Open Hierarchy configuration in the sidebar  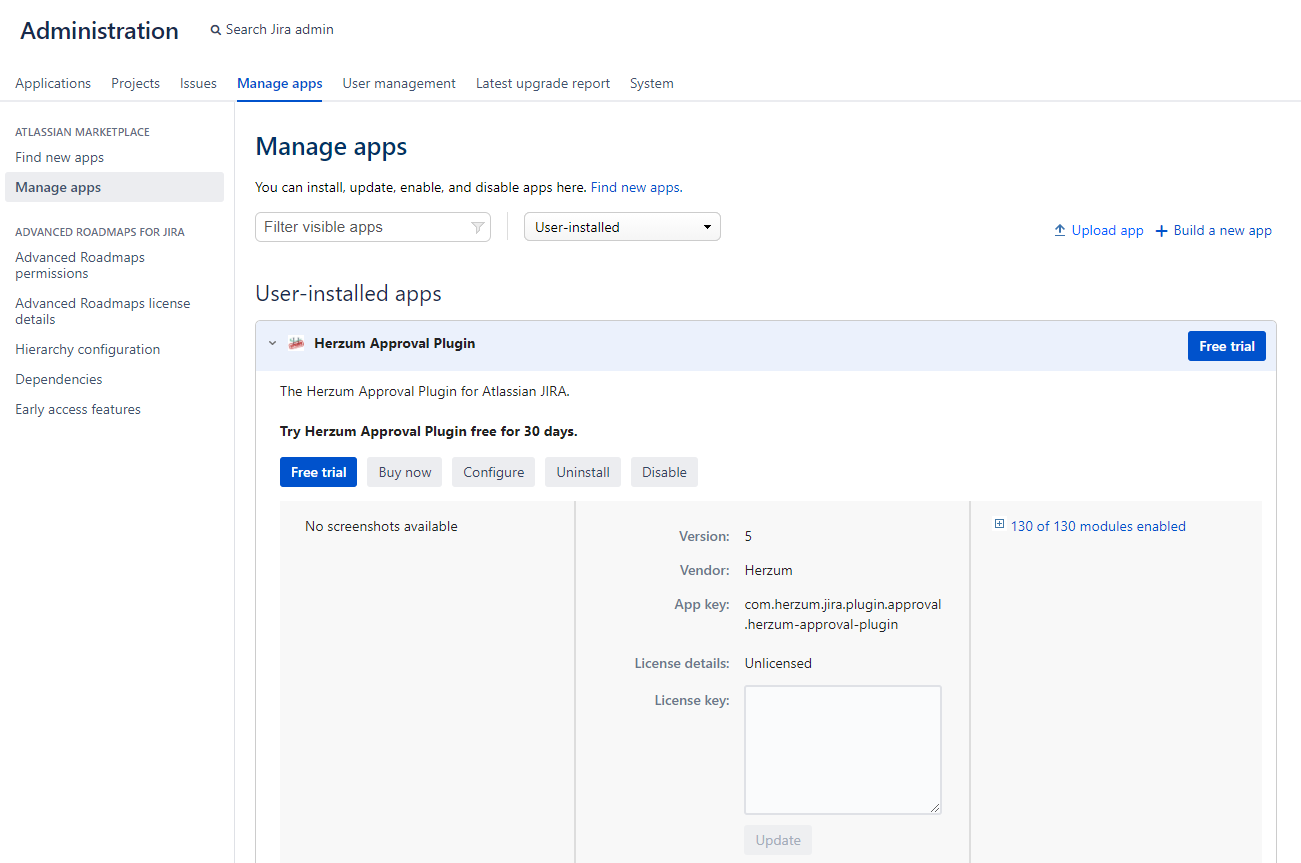88,349
